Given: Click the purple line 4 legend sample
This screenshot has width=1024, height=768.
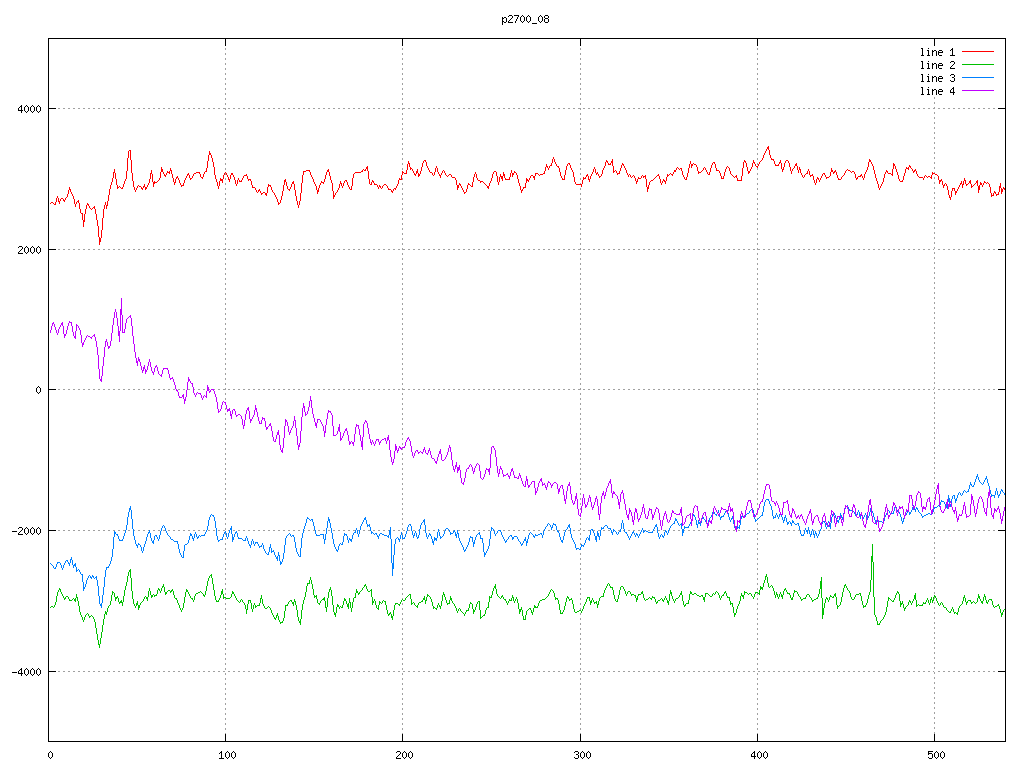Looking at the screenshot, I should tap(978, 91).
